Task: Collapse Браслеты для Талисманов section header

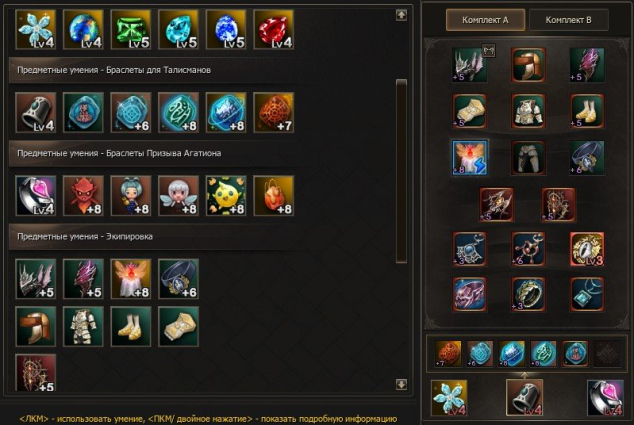Action: [x=158, y=70]
